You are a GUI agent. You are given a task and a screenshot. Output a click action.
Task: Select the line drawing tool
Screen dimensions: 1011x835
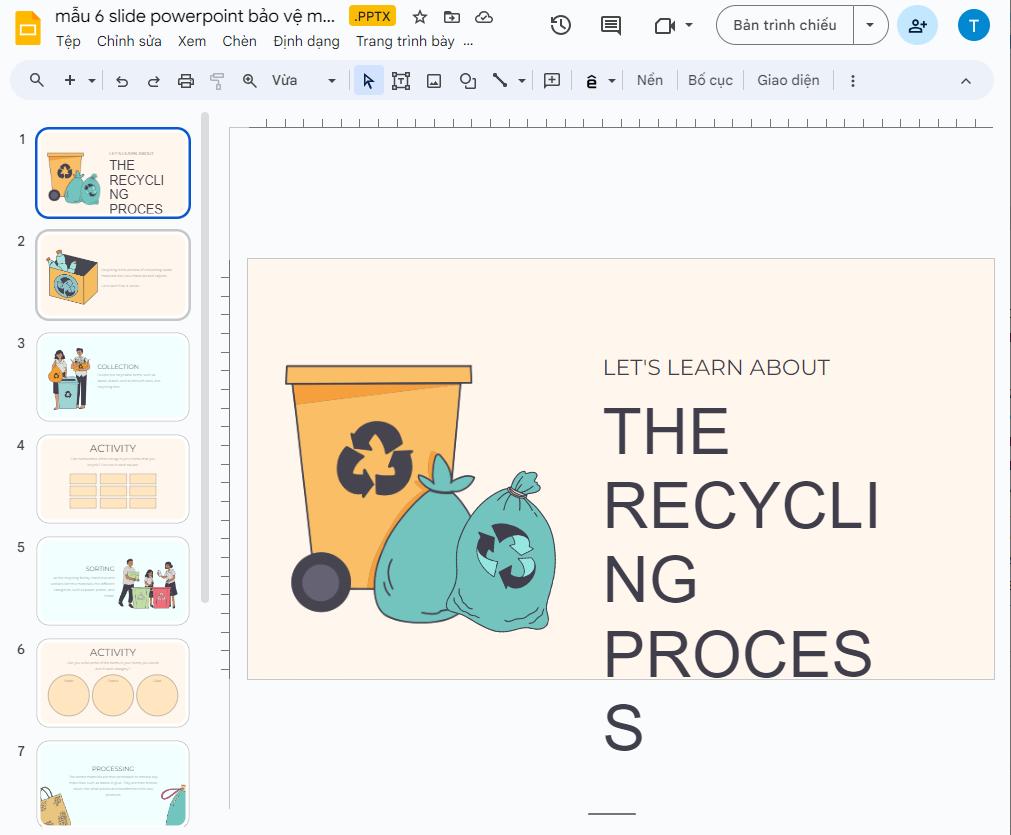[500, 80]
